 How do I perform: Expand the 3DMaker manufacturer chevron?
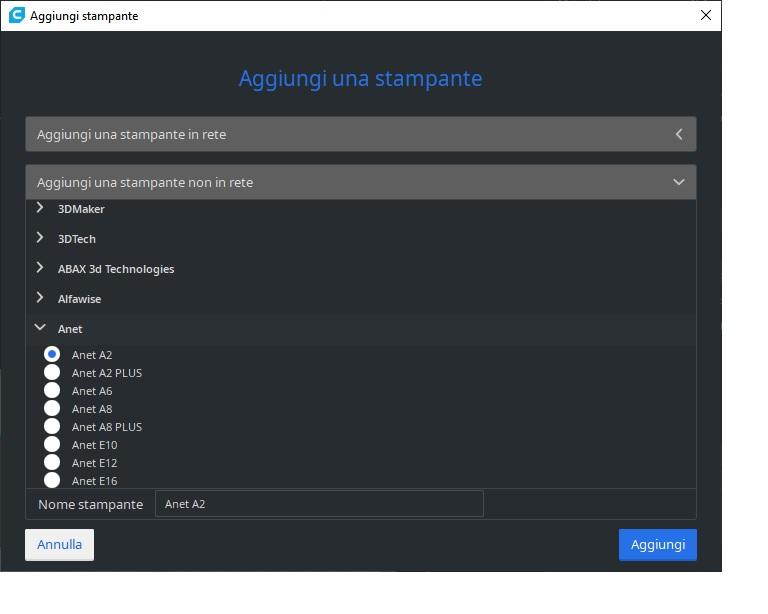tap(40, 208)
